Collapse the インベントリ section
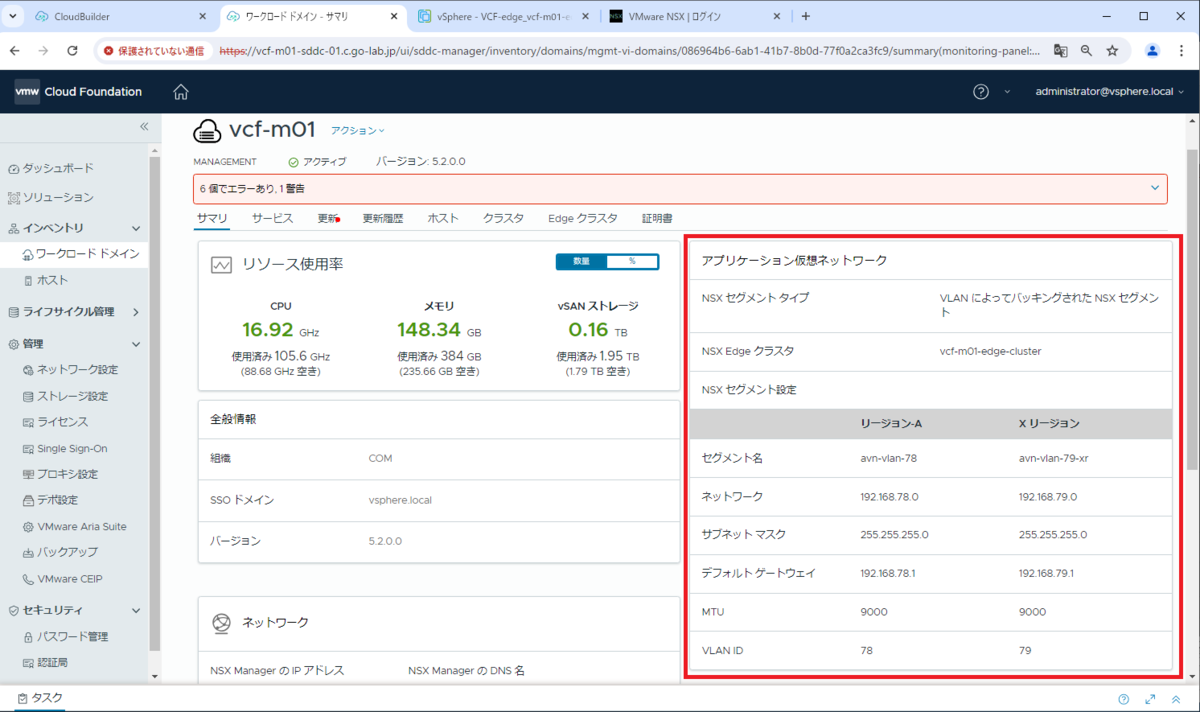The image size is (1200, 712). point(137,228)
